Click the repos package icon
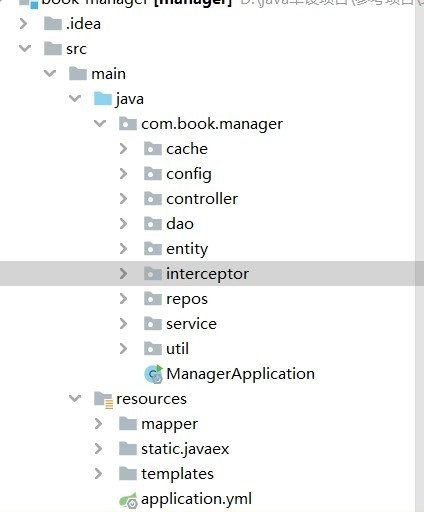Viewport: 424px width, 512px height. [x=153, y=299]
